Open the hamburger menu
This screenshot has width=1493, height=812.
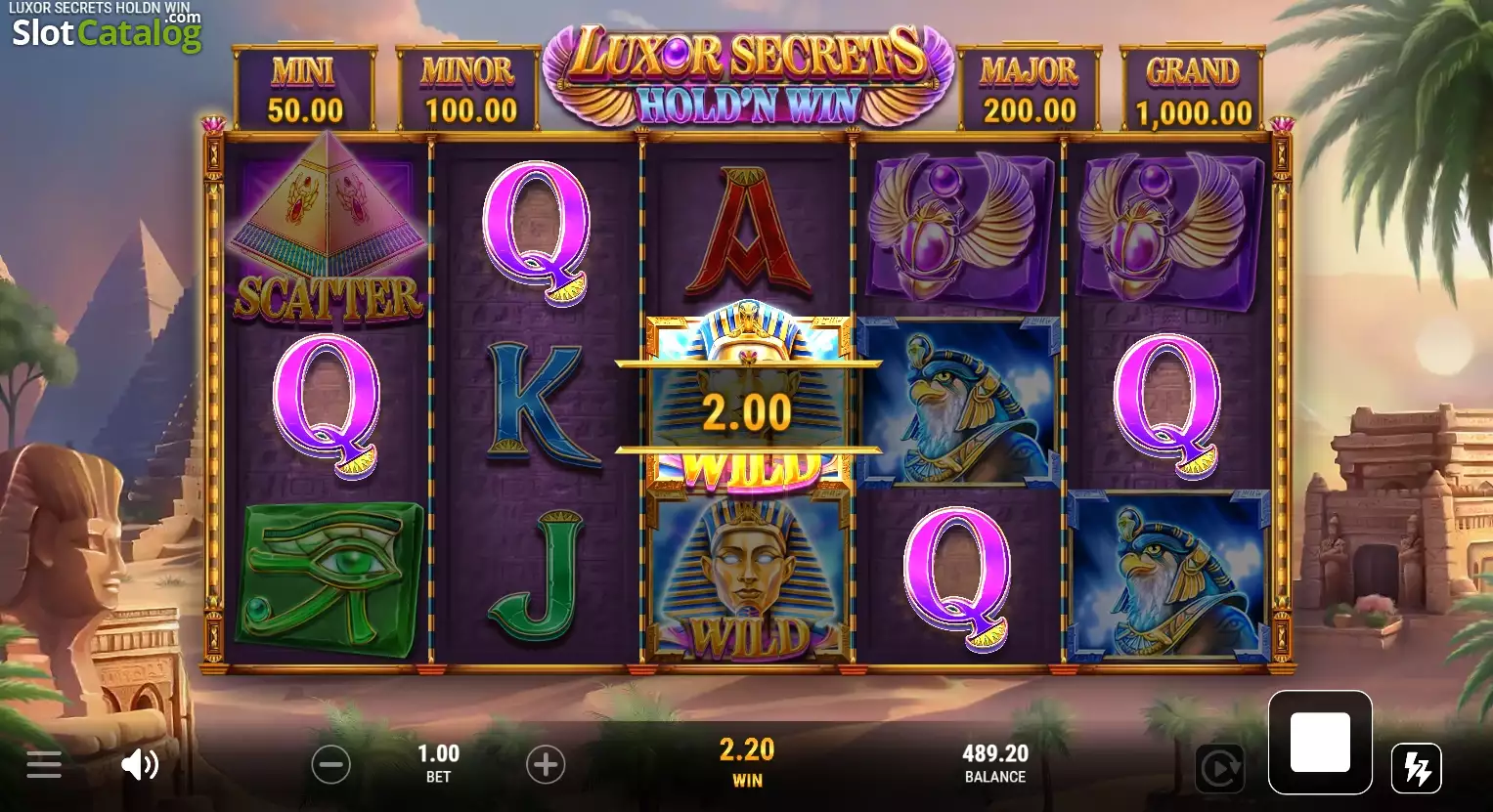point(44,764)
